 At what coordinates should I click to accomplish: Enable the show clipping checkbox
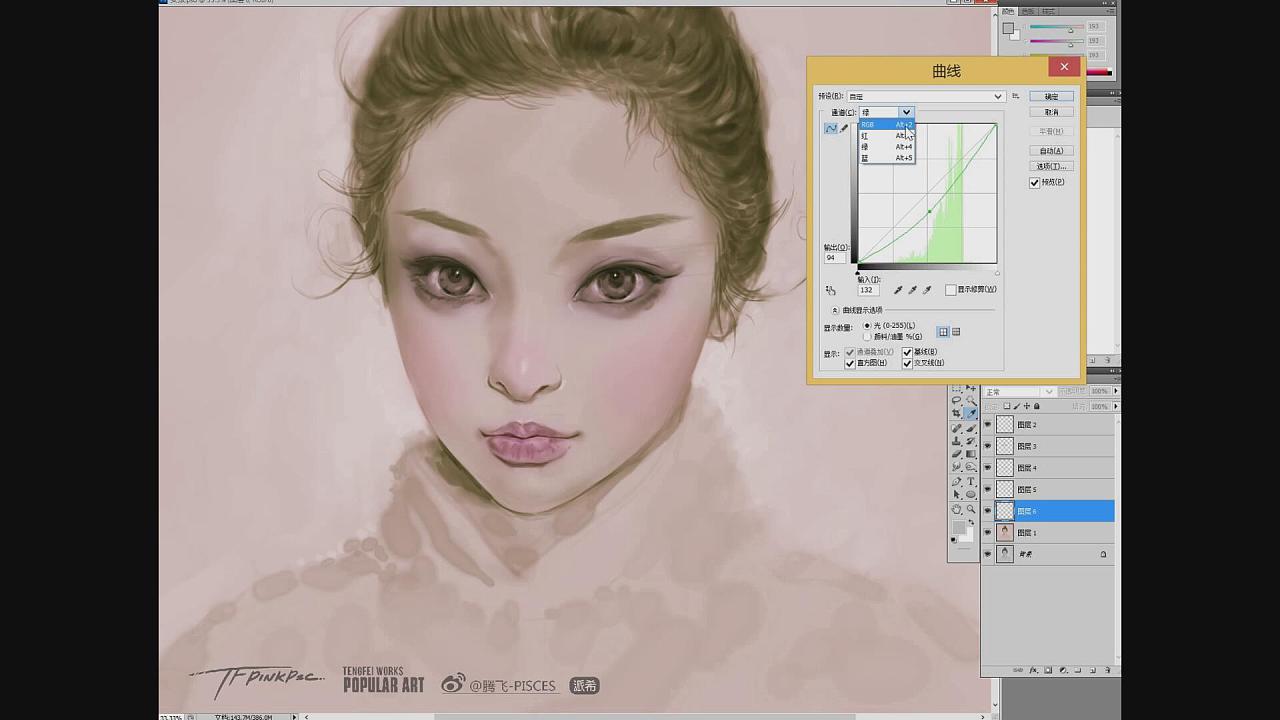point(950,290)
